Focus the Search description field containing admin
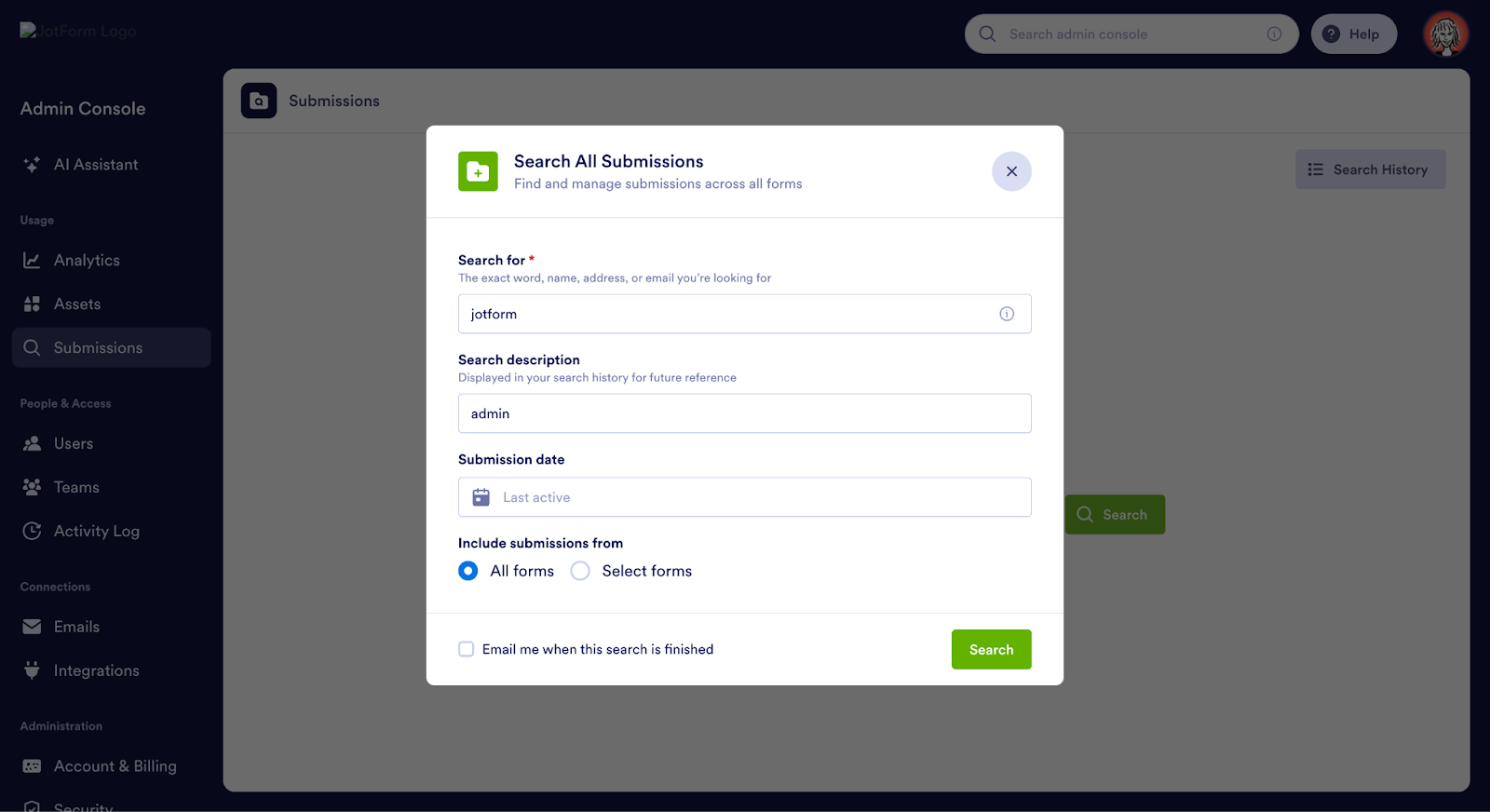Viewport: 1490px width, 812px height. (745, 413)
